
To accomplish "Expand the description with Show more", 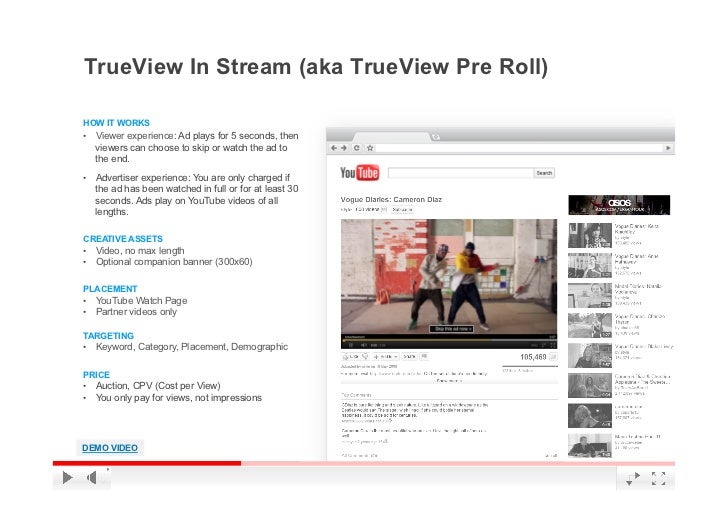I will point(449,380).
